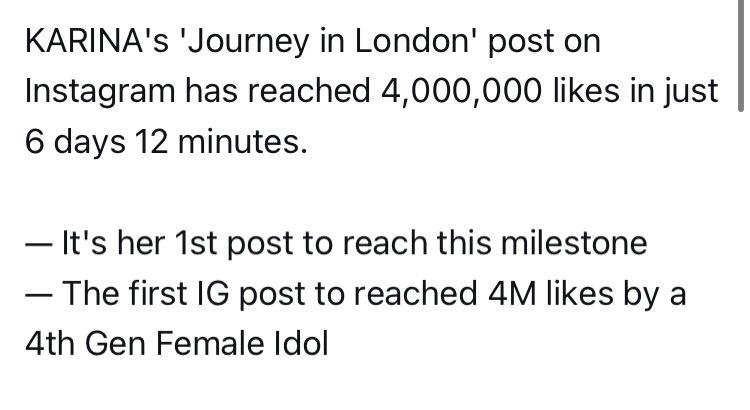This screenshot has height=410, width=750.
Task: Click the number 4,000,000
Action: 462,91
